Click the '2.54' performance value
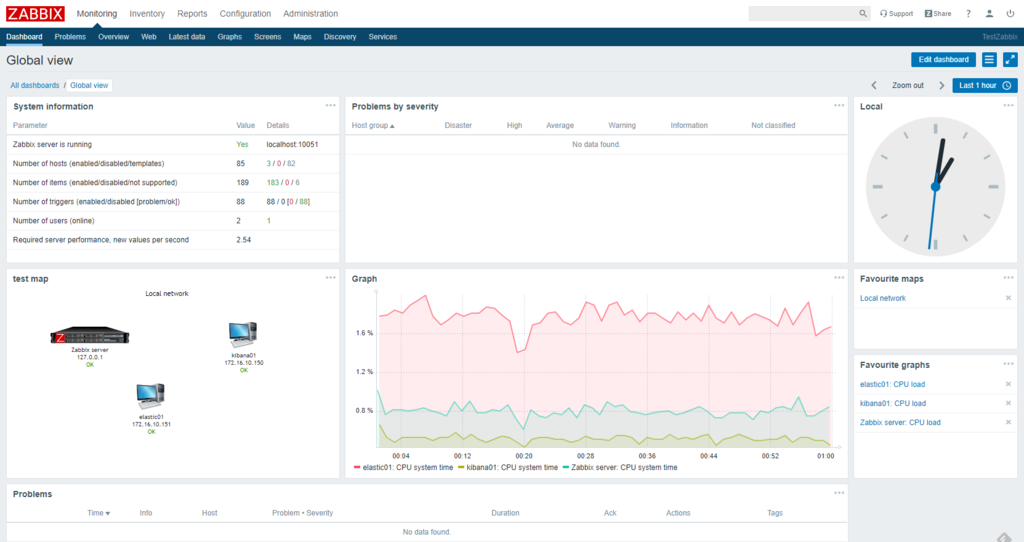 click(244, 240)
